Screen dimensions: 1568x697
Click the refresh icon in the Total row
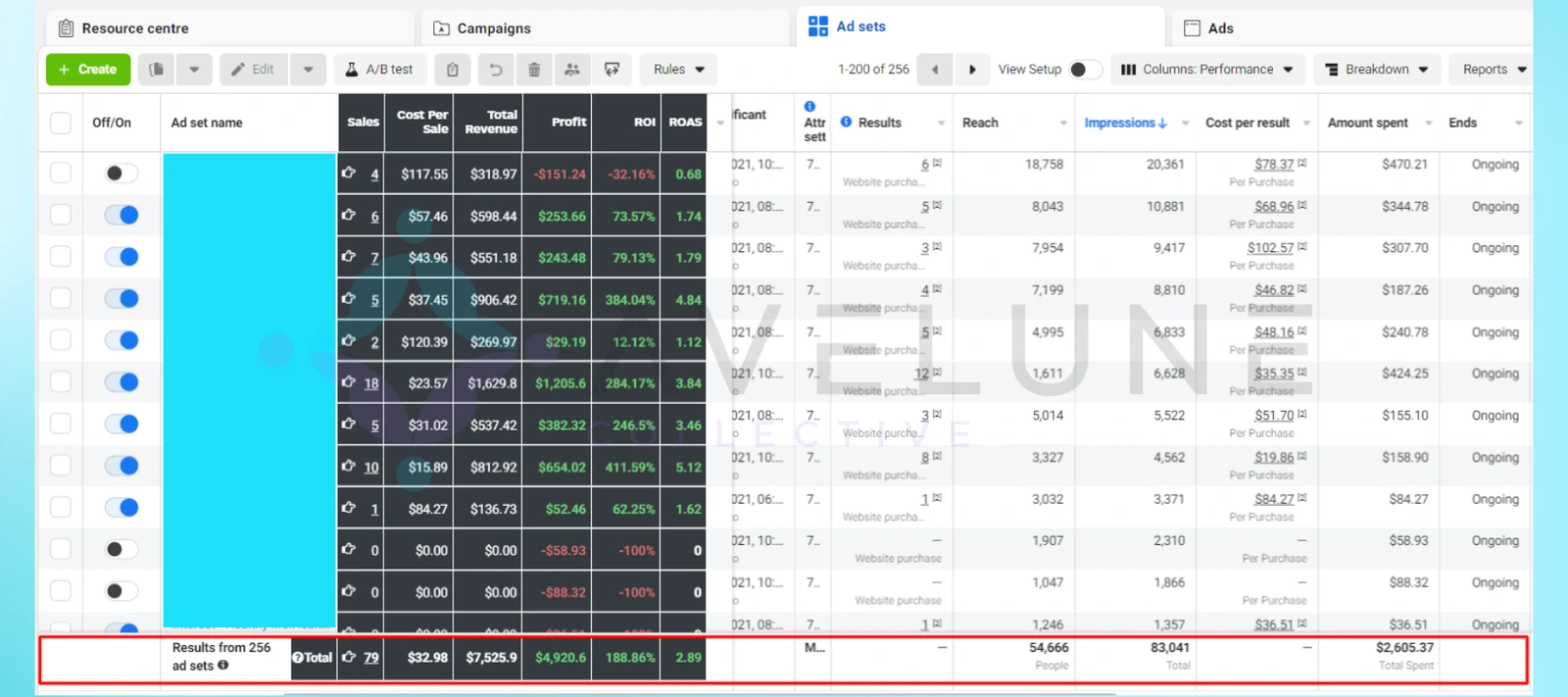coord(349,657)
